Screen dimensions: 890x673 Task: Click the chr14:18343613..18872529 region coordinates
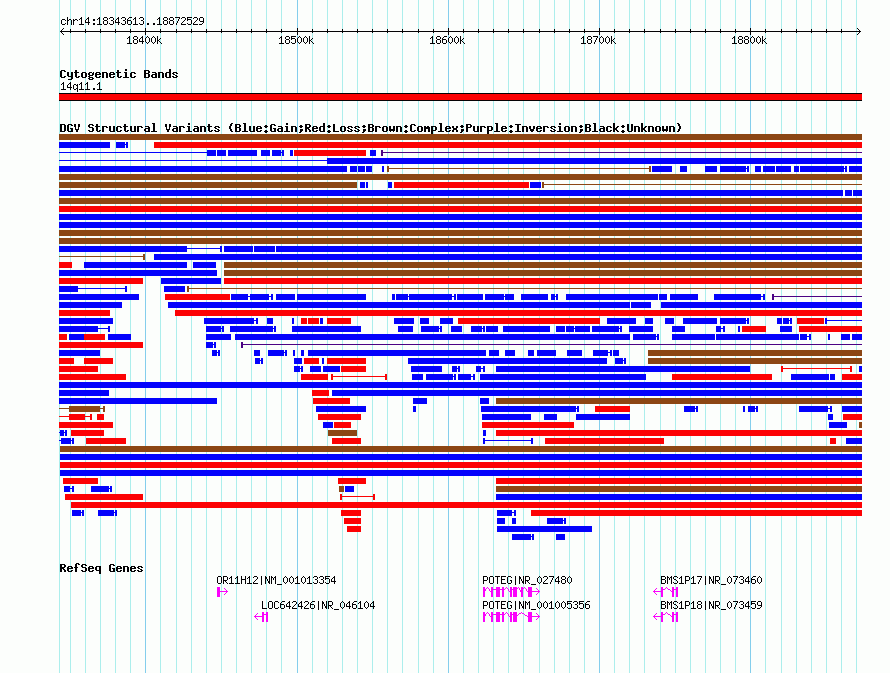132,21
